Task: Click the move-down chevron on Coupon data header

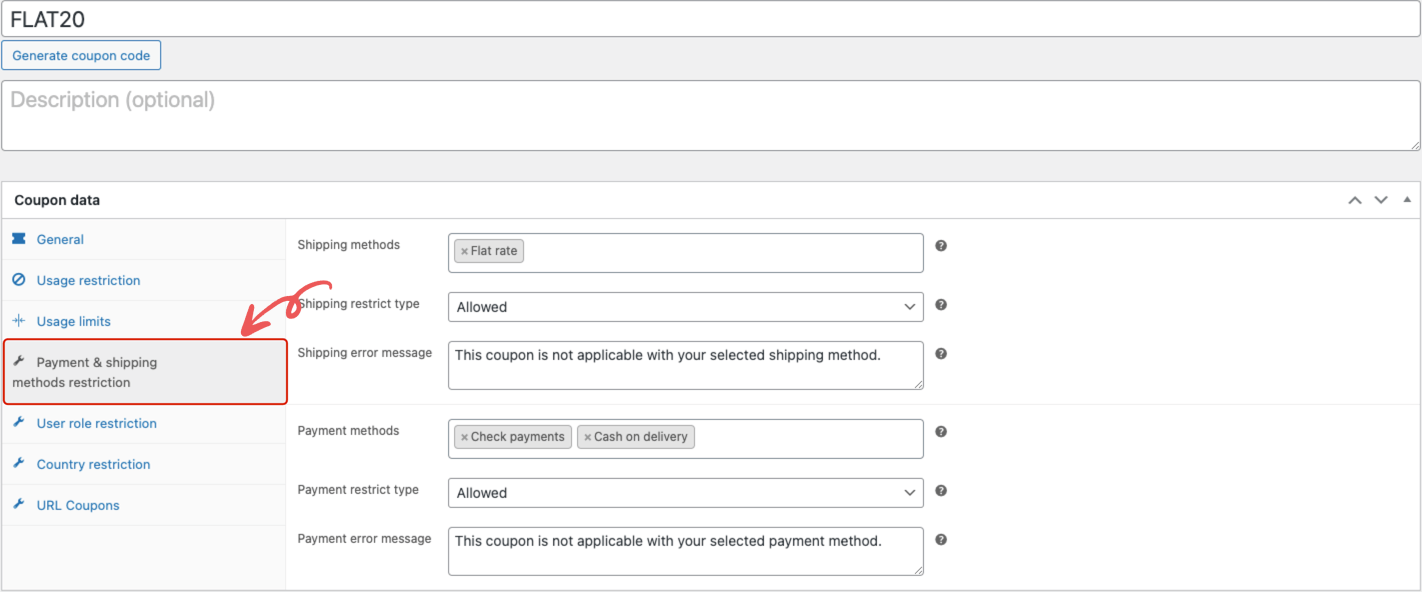Action: click(1381, 200)
